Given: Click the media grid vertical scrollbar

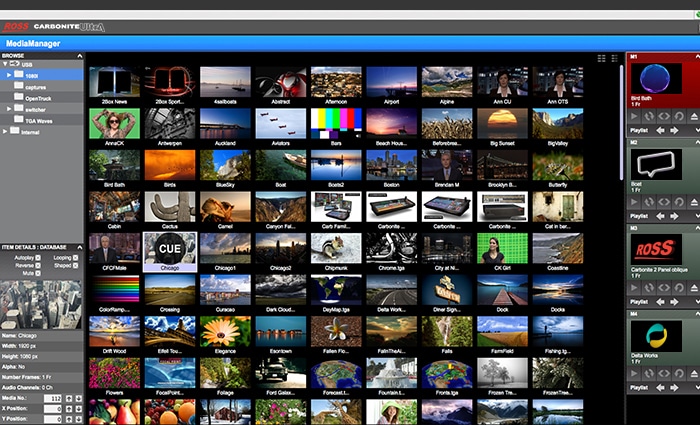Looking at the screenshot, I should click(621, 123).
